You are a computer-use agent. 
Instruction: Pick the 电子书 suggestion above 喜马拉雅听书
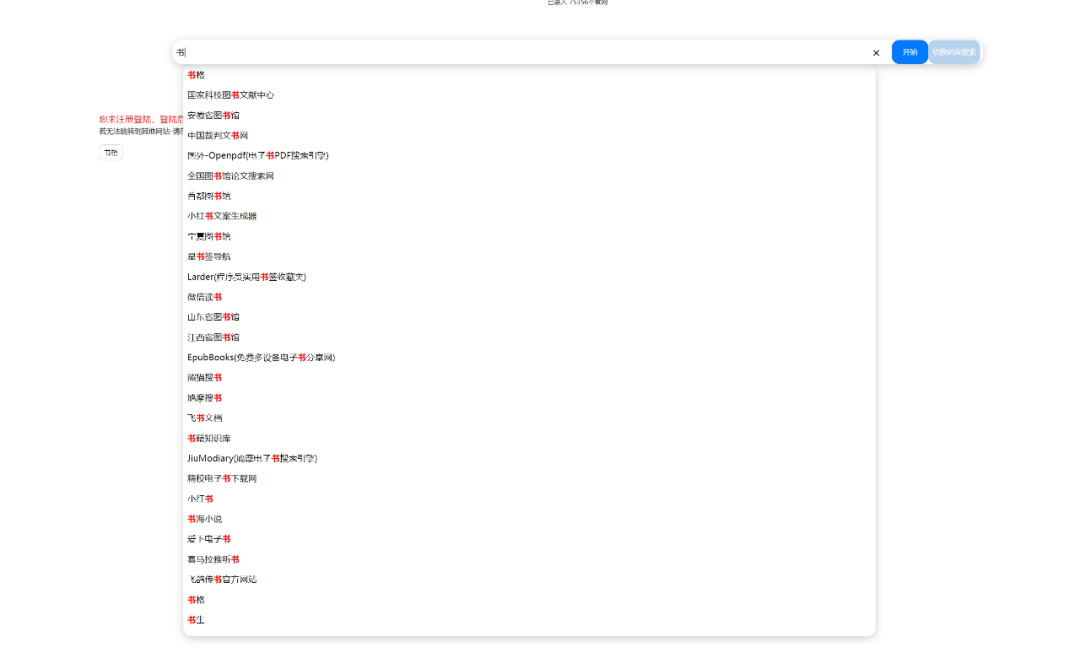[x=529, y=539]
